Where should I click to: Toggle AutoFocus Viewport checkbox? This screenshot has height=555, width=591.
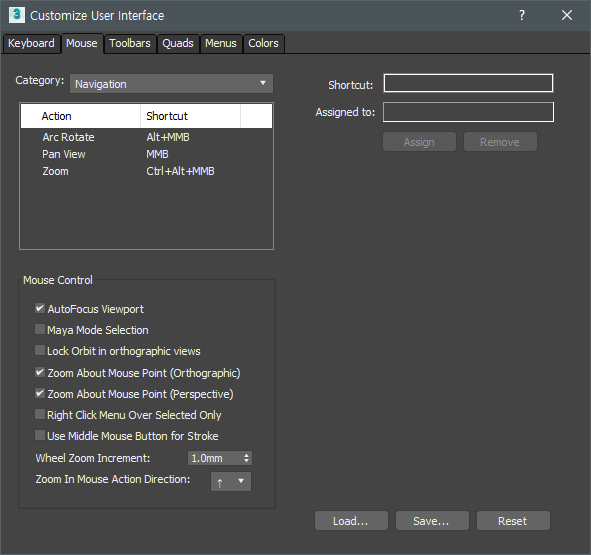click(x=40, y=308)
